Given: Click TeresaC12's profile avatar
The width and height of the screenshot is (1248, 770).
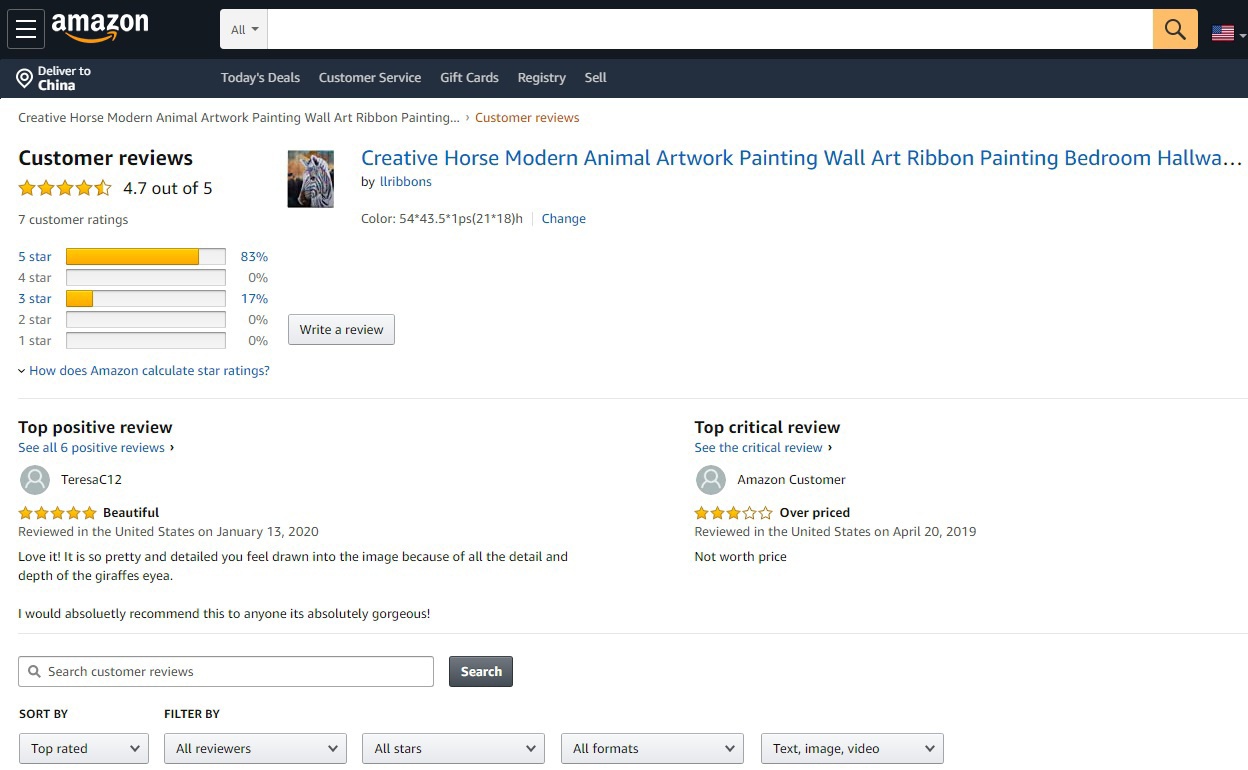Looking at the screenshot, I should [34, 480].
